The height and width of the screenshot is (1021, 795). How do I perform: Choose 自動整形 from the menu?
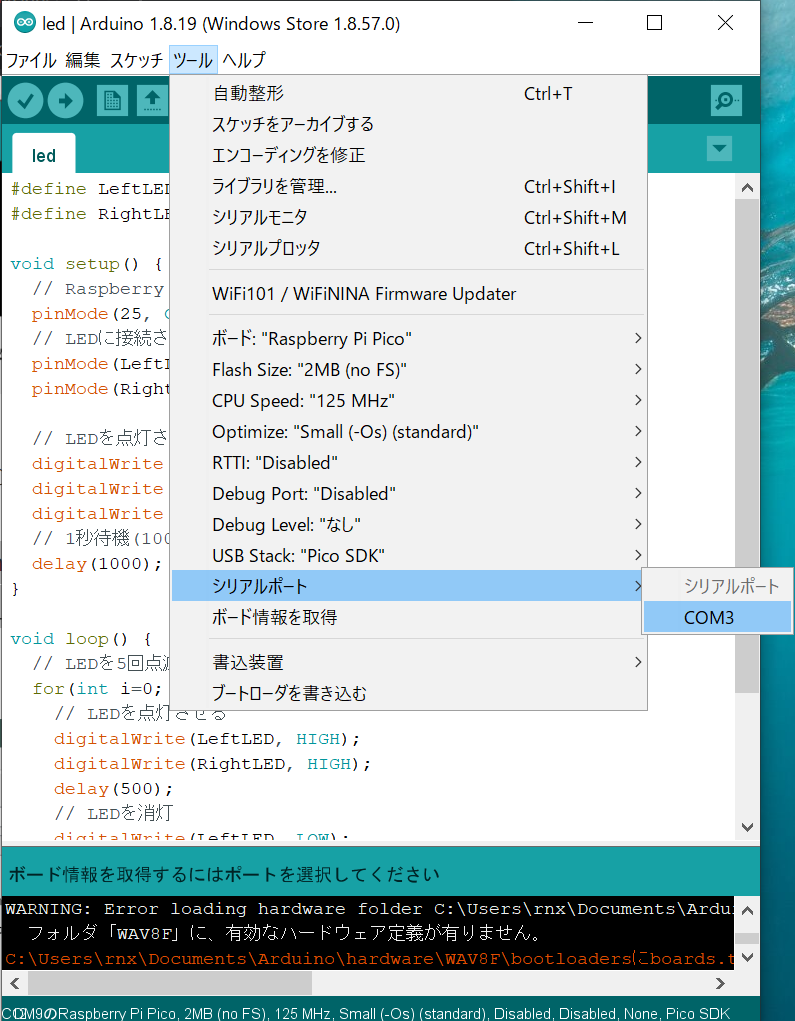[409, 94]
